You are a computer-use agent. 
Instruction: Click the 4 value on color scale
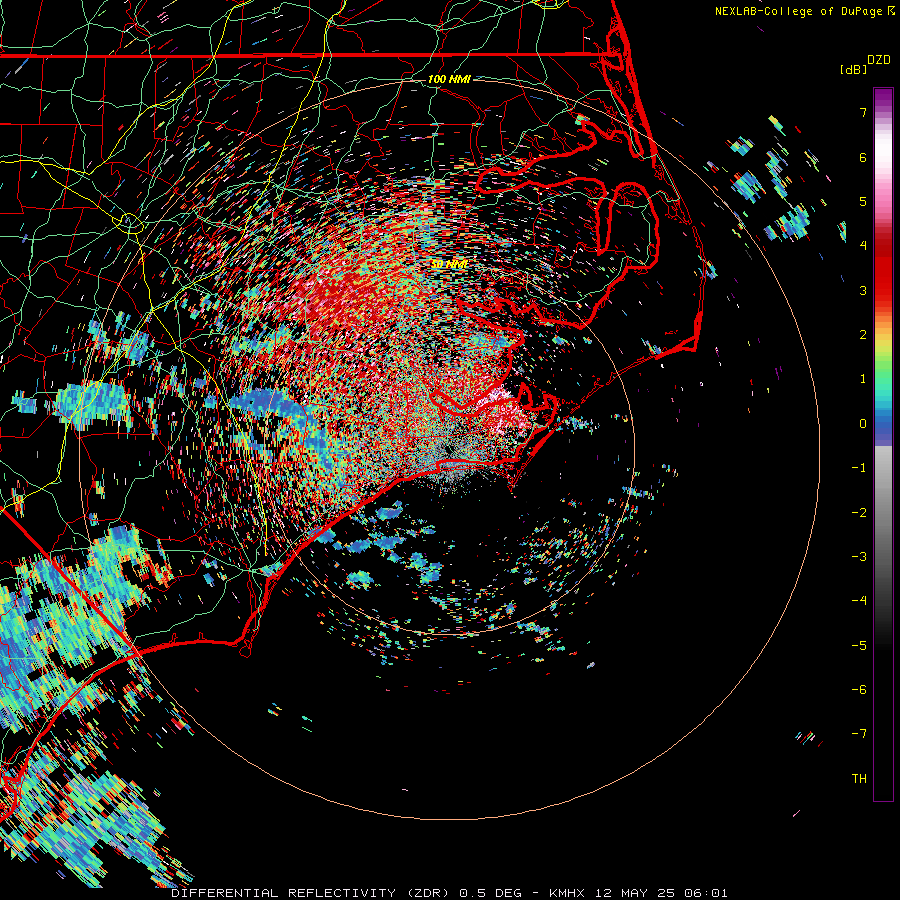(x=863, y=246)
